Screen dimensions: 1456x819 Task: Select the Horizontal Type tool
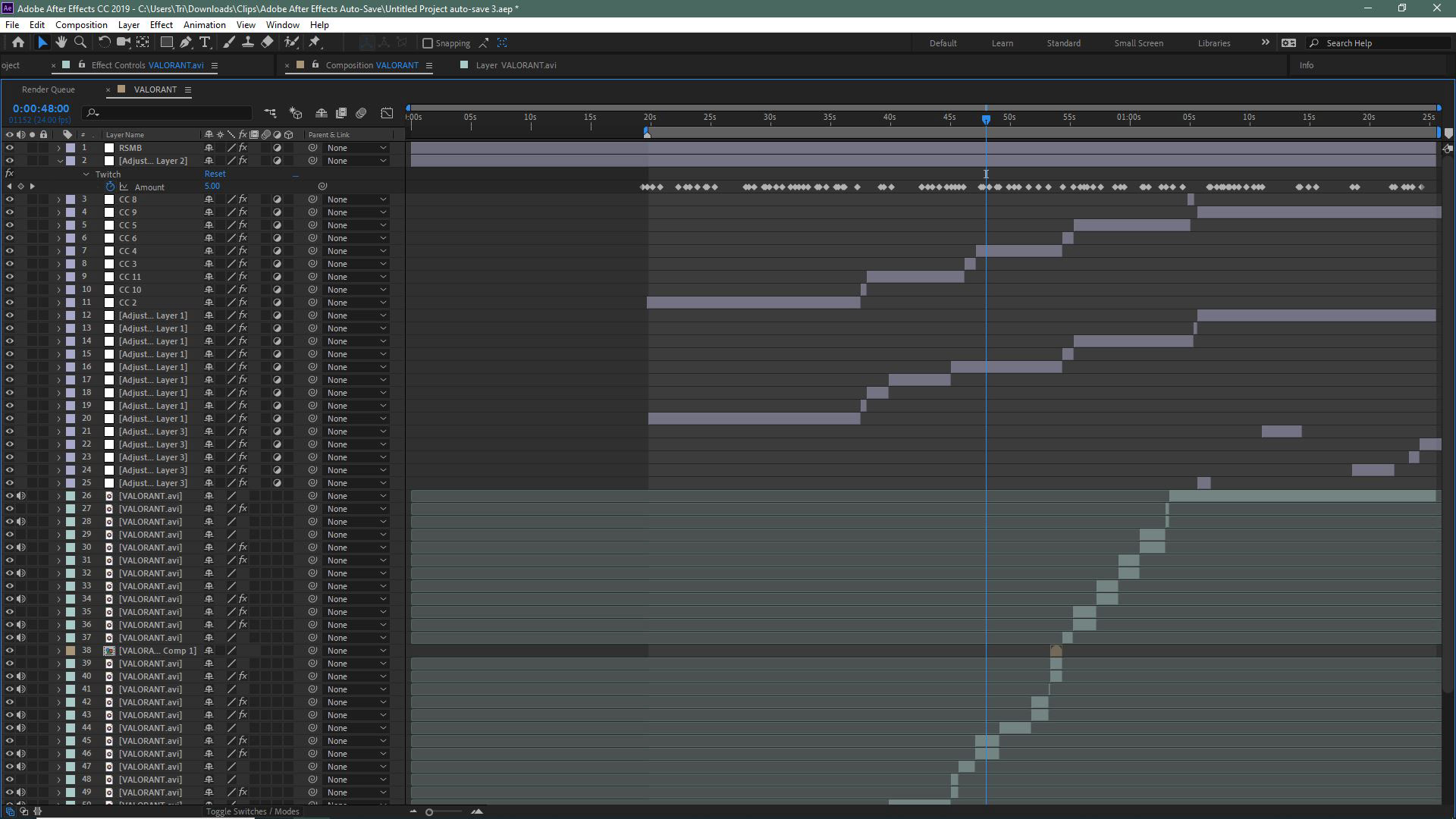pos(205,42)
